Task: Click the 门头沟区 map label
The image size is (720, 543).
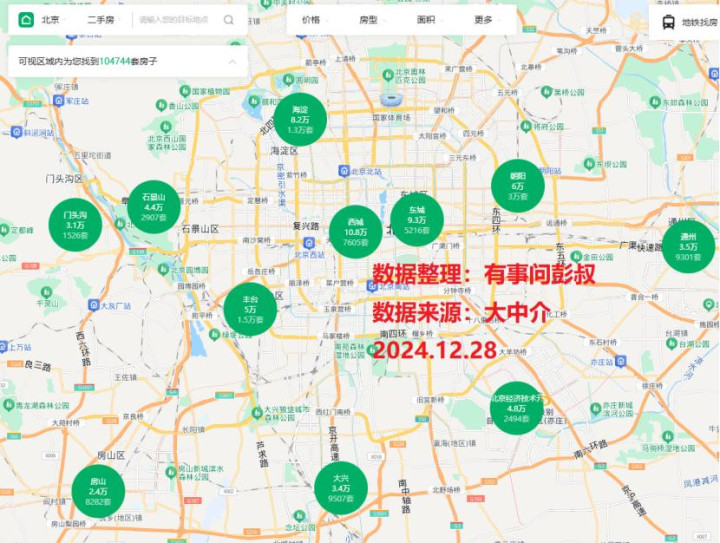Action: point(64,179)
